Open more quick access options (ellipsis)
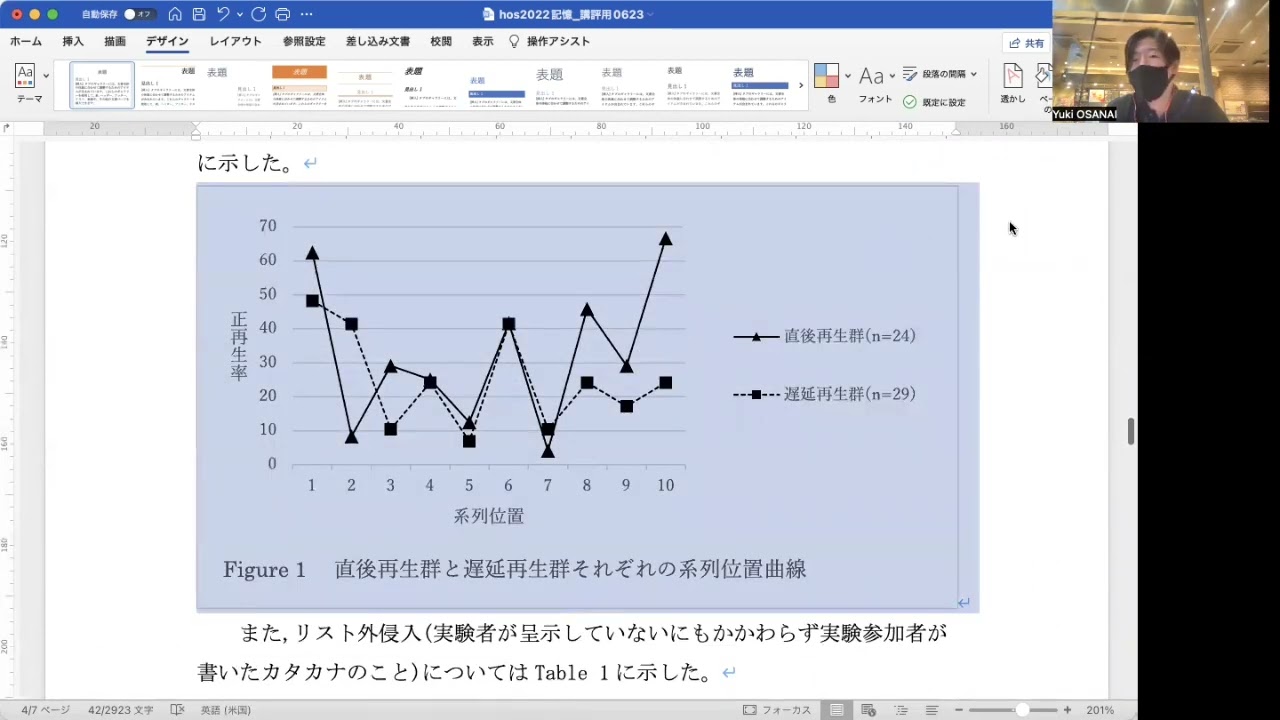This screenshot has width=1280, height=720. pos(306,14)
